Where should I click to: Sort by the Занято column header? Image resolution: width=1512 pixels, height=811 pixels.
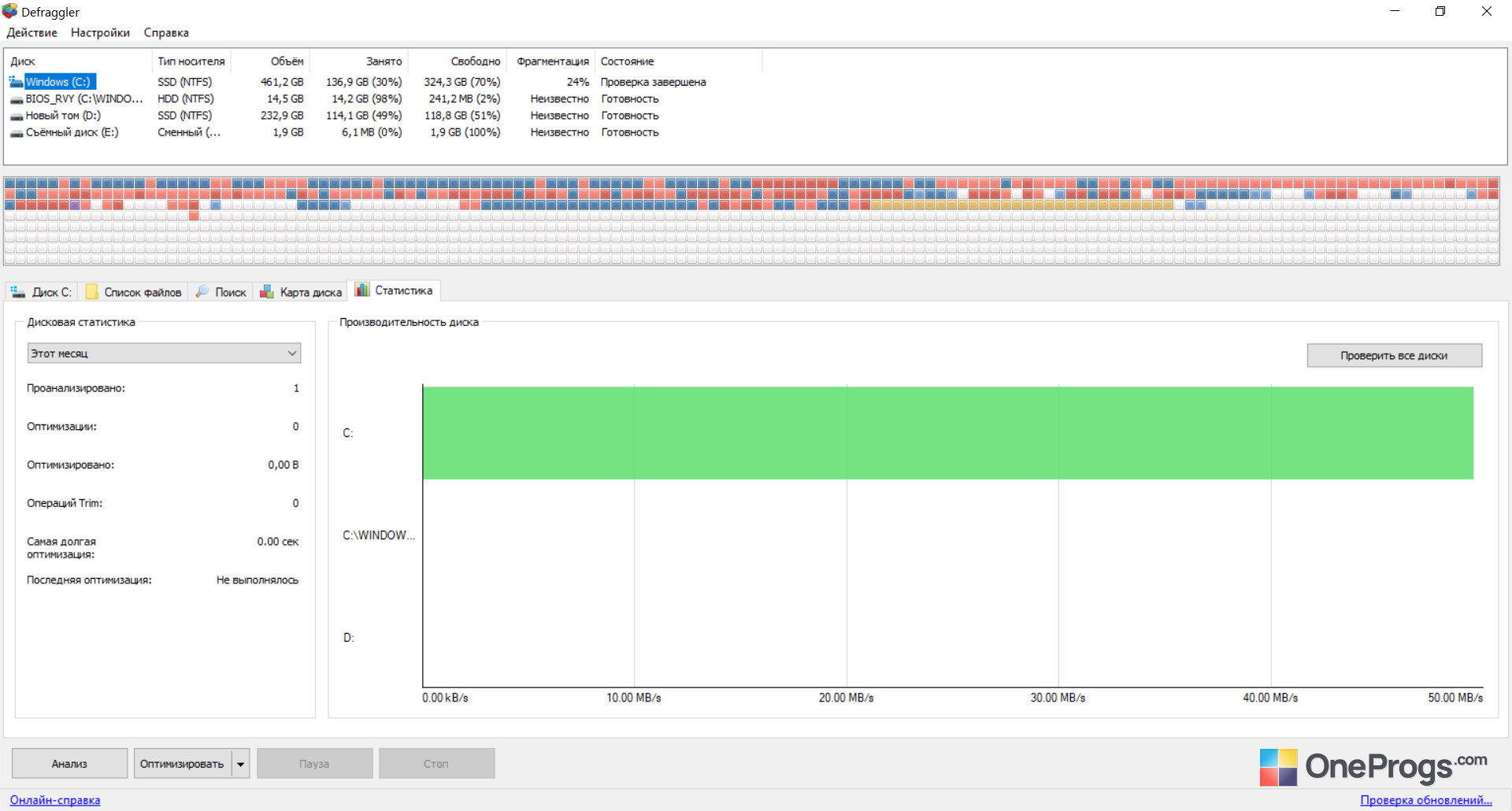click(358, 61)
